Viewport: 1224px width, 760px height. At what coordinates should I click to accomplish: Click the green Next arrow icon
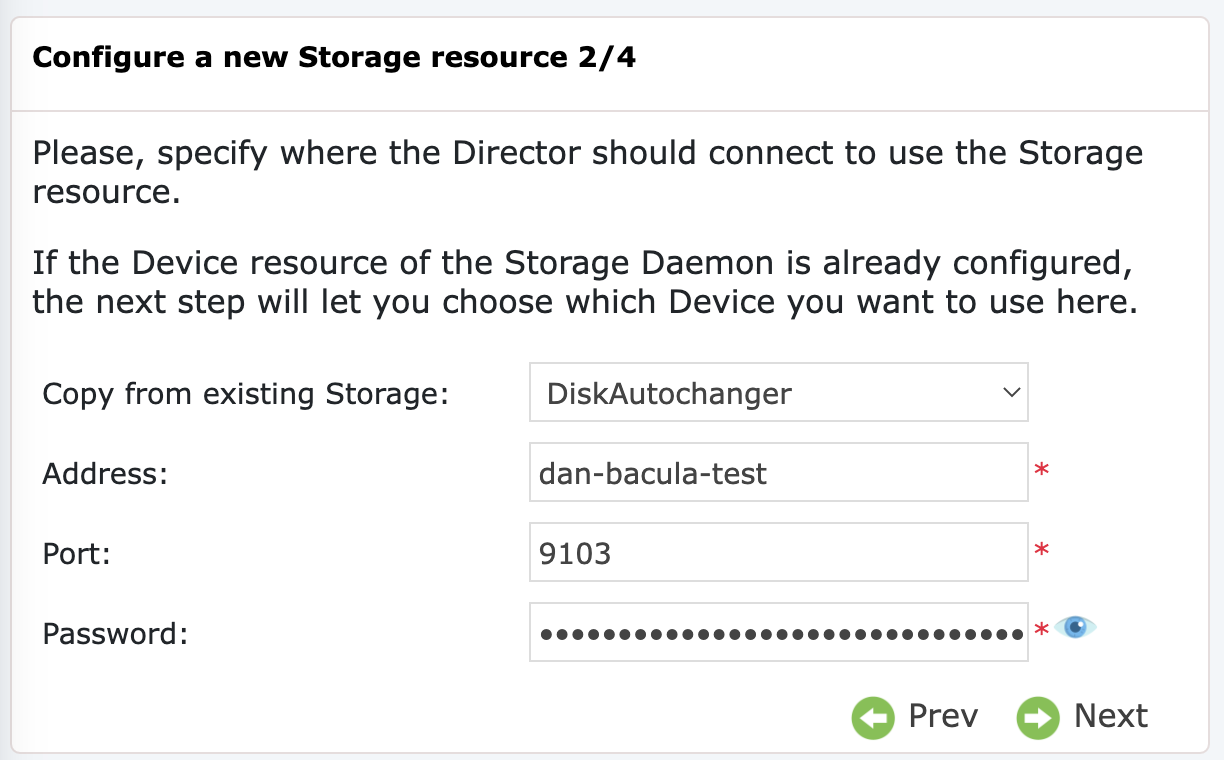tap(1038, 717)
